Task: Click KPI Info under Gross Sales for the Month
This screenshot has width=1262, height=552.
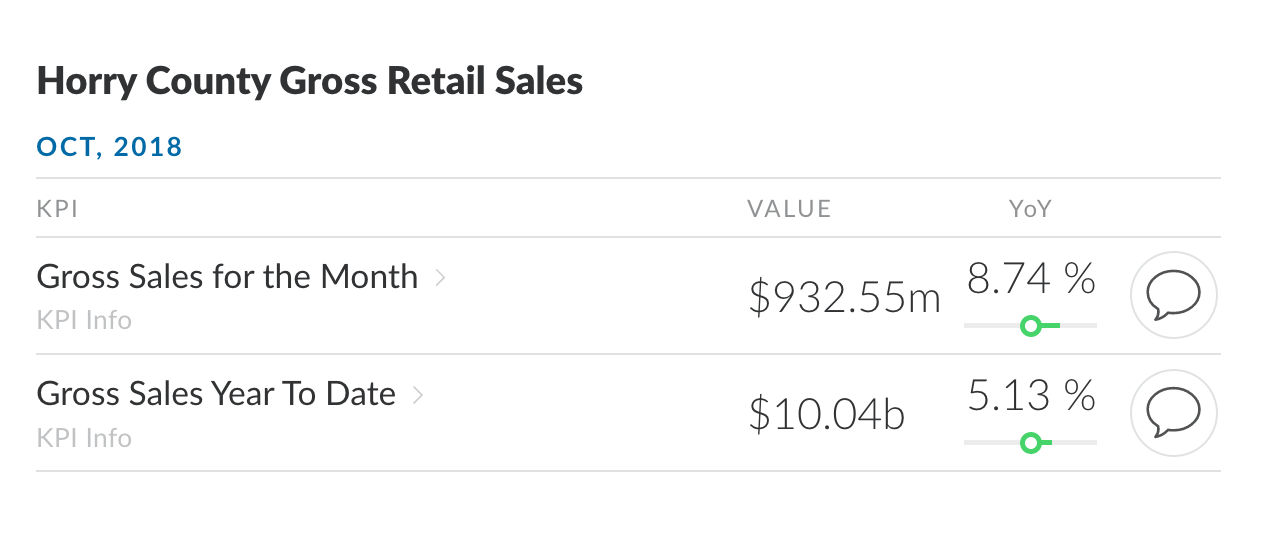Action: [84, 321]
